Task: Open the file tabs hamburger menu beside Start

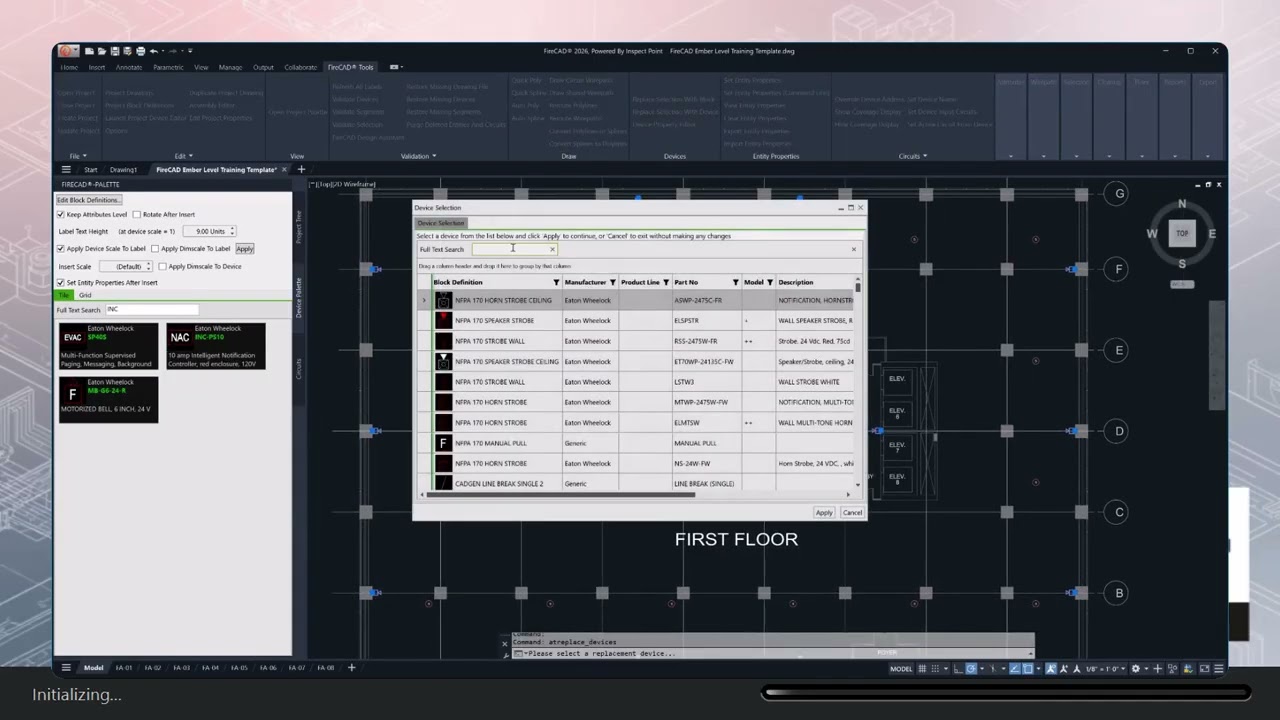Action: tap(66, 169)
